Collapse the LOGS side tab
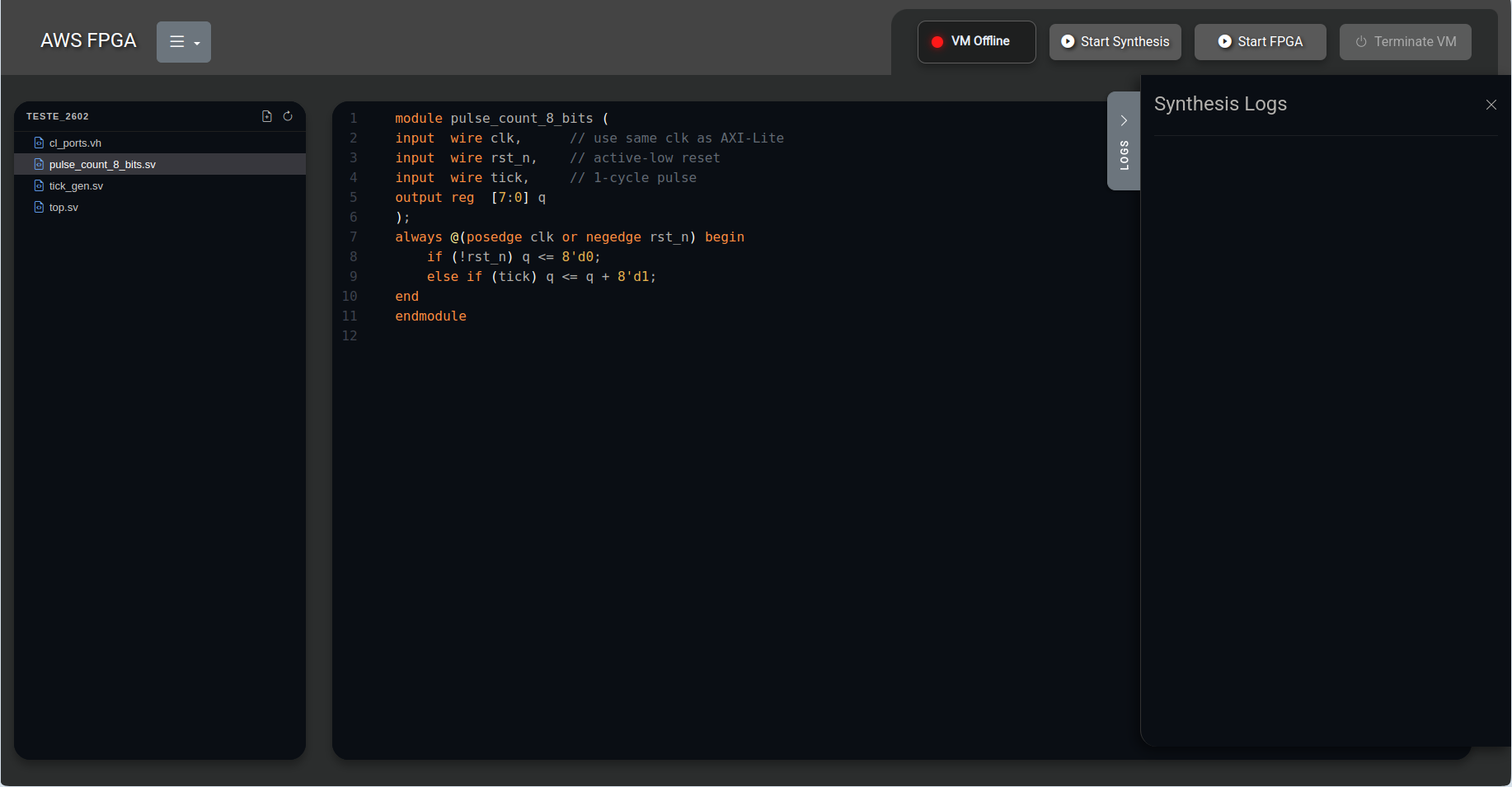Screen dimensions: 1512x787 click(x=1124, y=141)
